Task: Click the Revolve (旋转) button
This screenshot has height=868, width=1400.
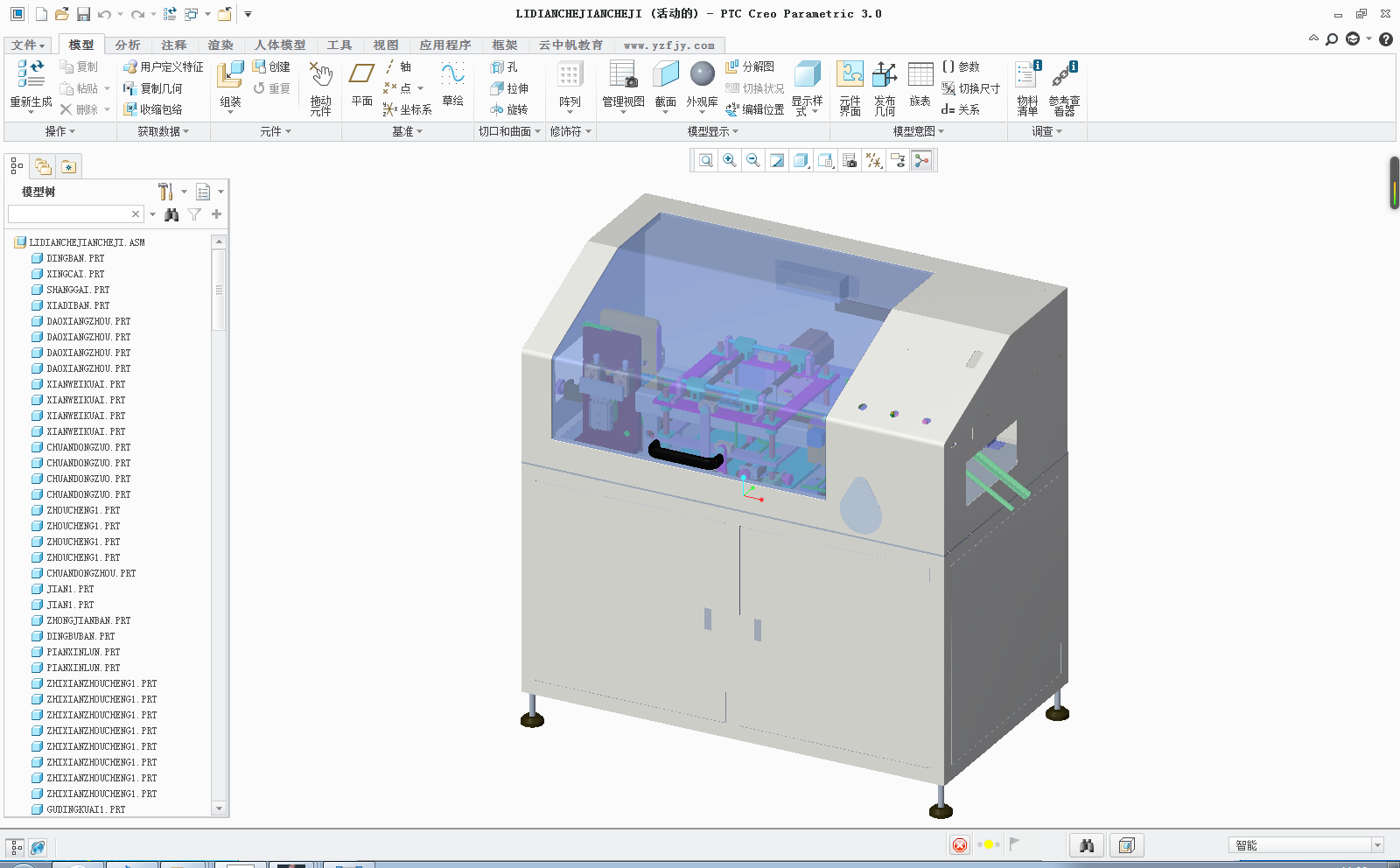Action: (x=509, y=109)
